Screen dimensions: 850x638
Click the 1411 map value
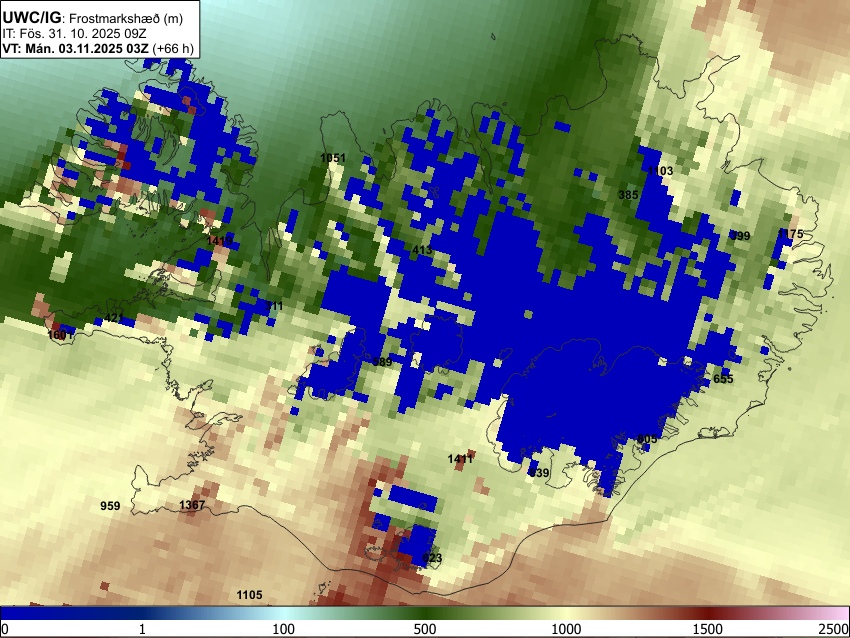460,459
